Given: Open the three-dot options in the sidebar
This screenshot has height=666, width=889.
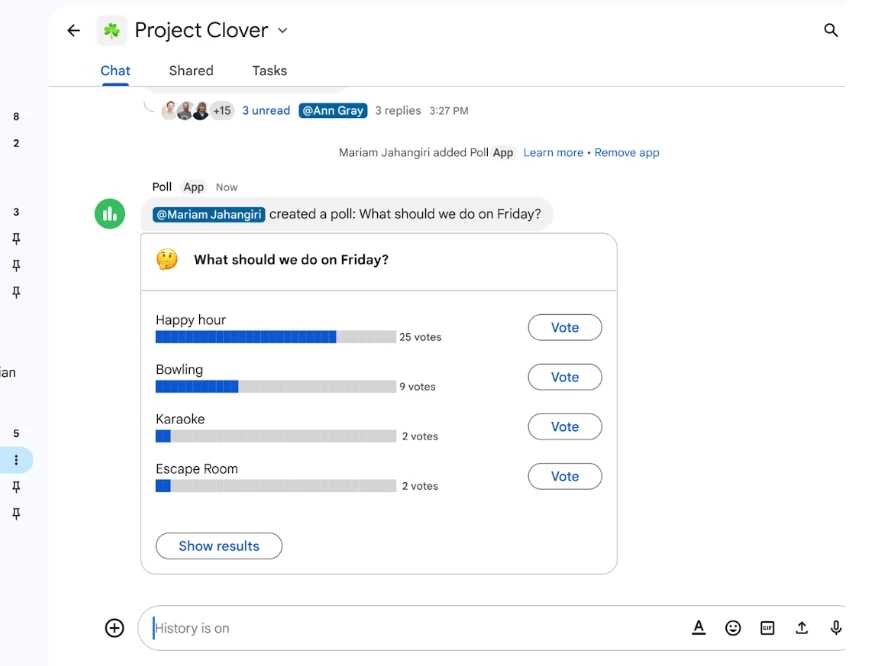Looking at the screenshot, I should 16,460.
